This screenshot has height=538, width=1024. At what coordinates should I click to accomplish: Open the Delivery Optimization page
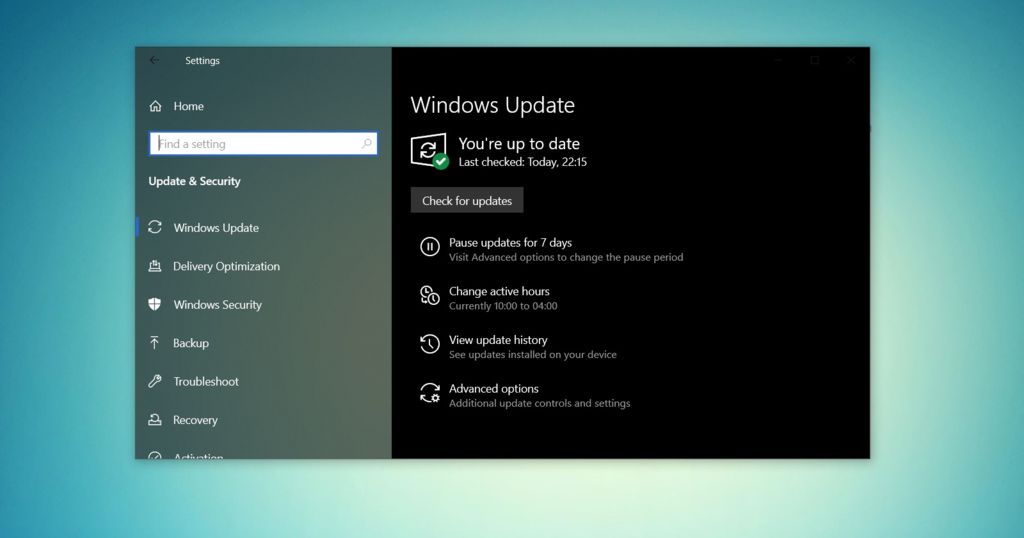[226, 266]
